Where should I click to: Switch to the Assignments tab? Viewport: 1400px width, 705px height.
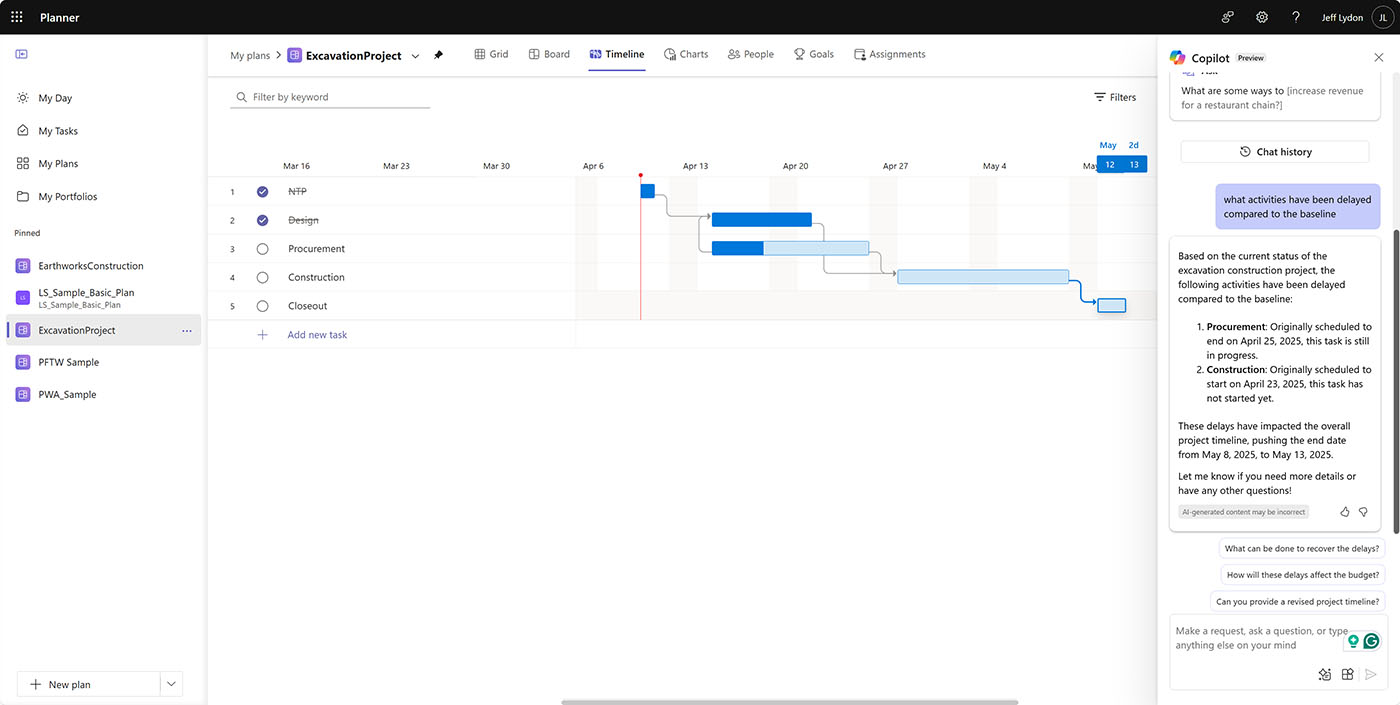(889, 54)
